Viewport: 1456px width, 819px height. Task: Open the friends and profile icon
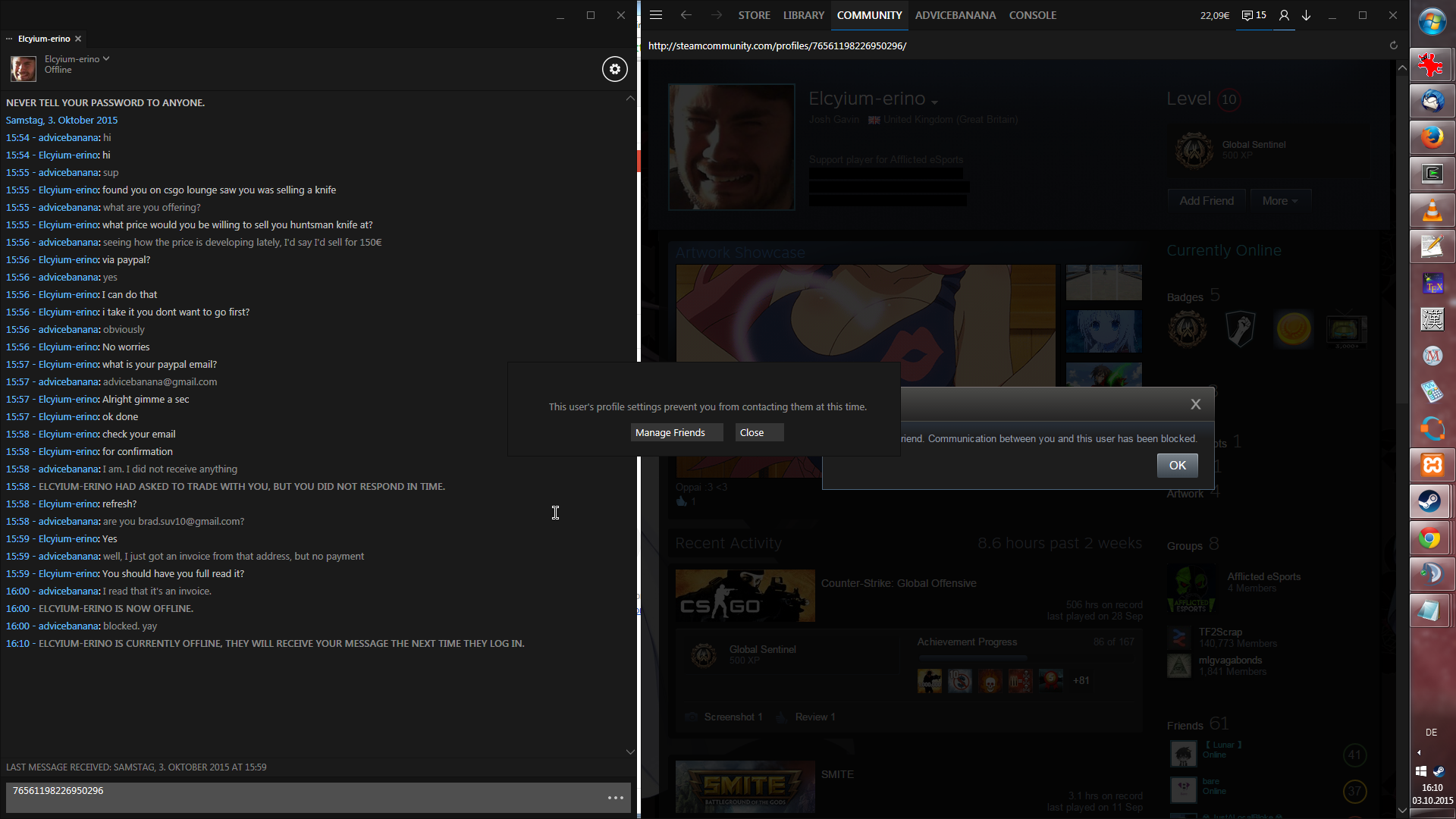[x=1284, y=15]
